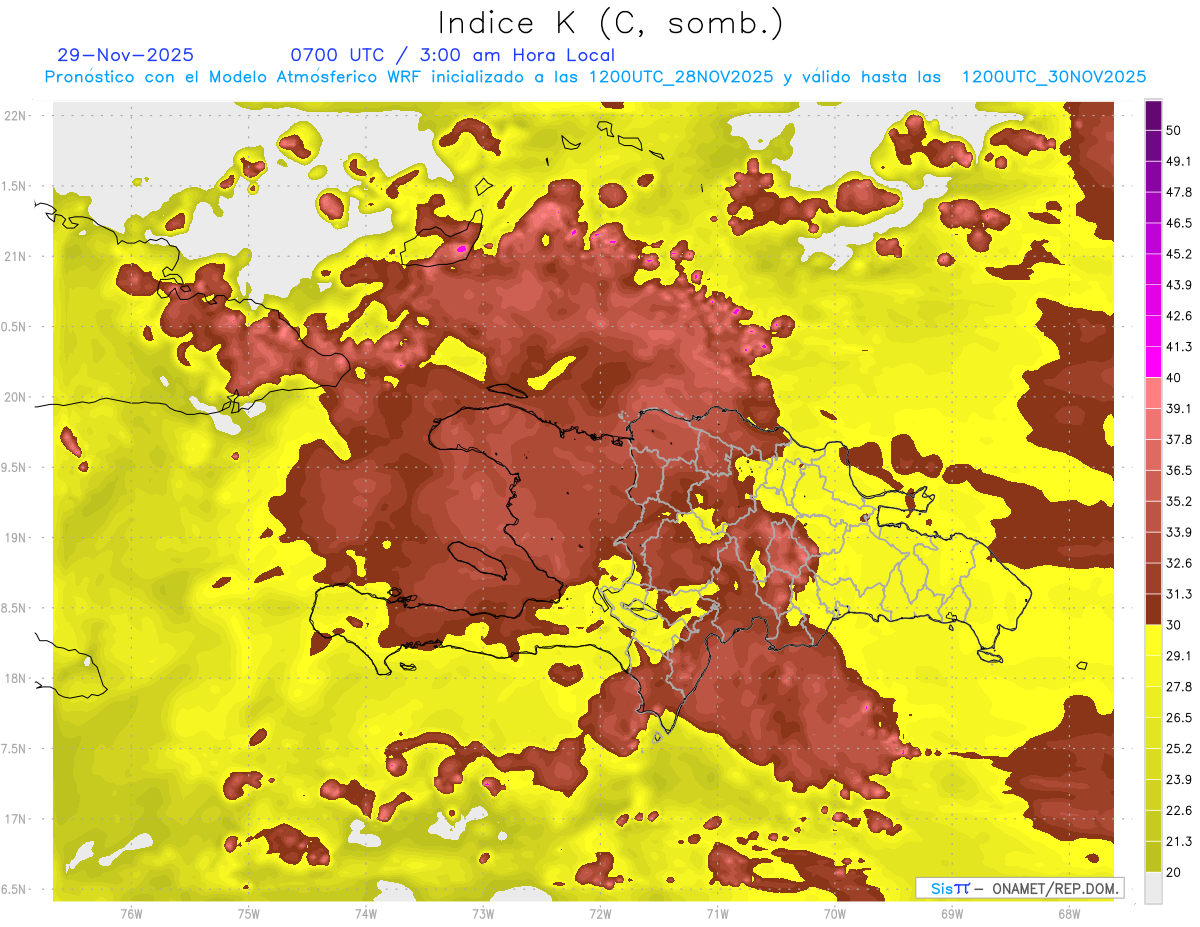
Task: Click the "39.1" color scale label
Action: pyautogui.click(x=1178, y=409)
